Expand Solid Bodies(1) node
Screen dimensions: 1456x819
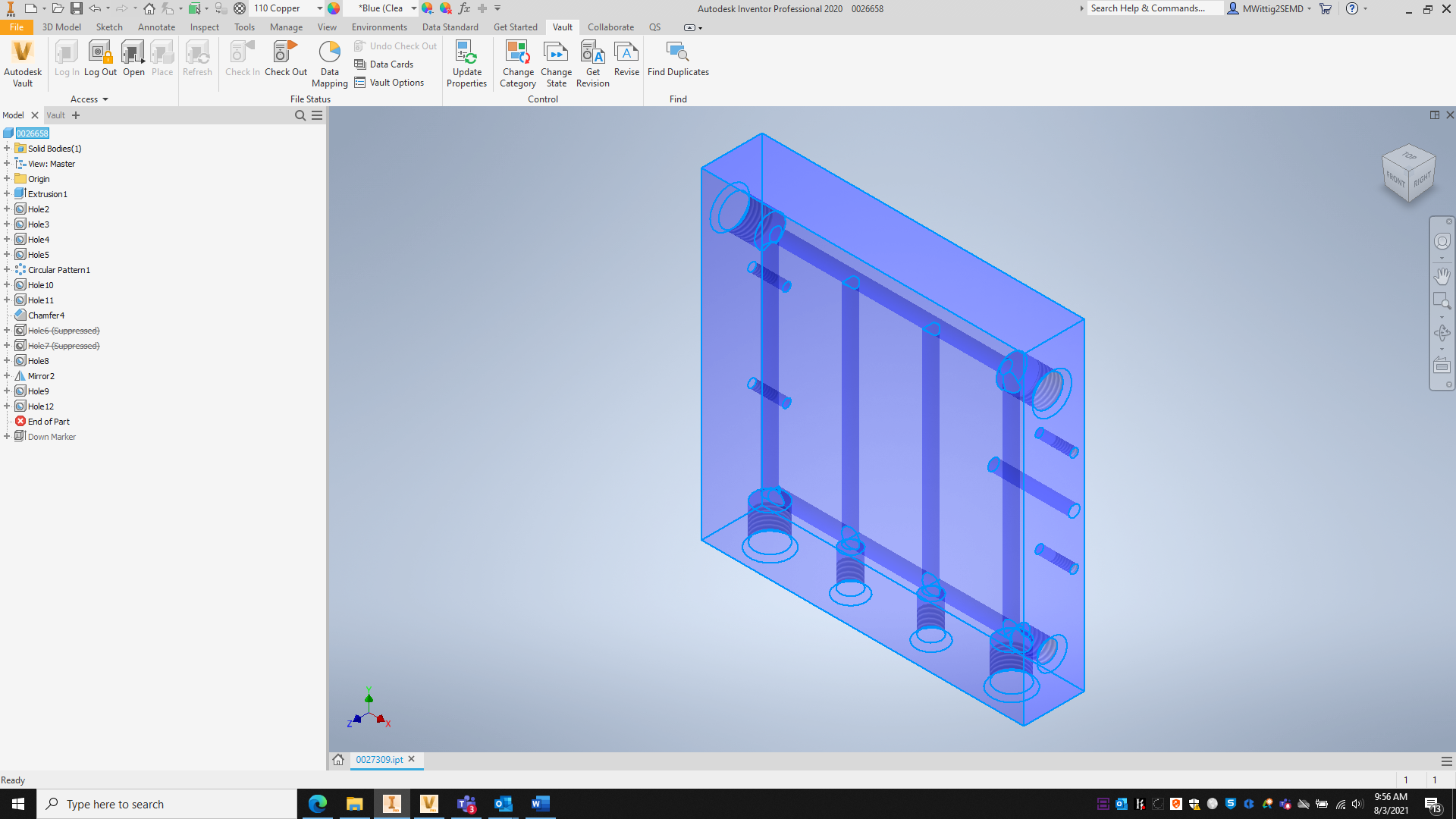point(7,149)
